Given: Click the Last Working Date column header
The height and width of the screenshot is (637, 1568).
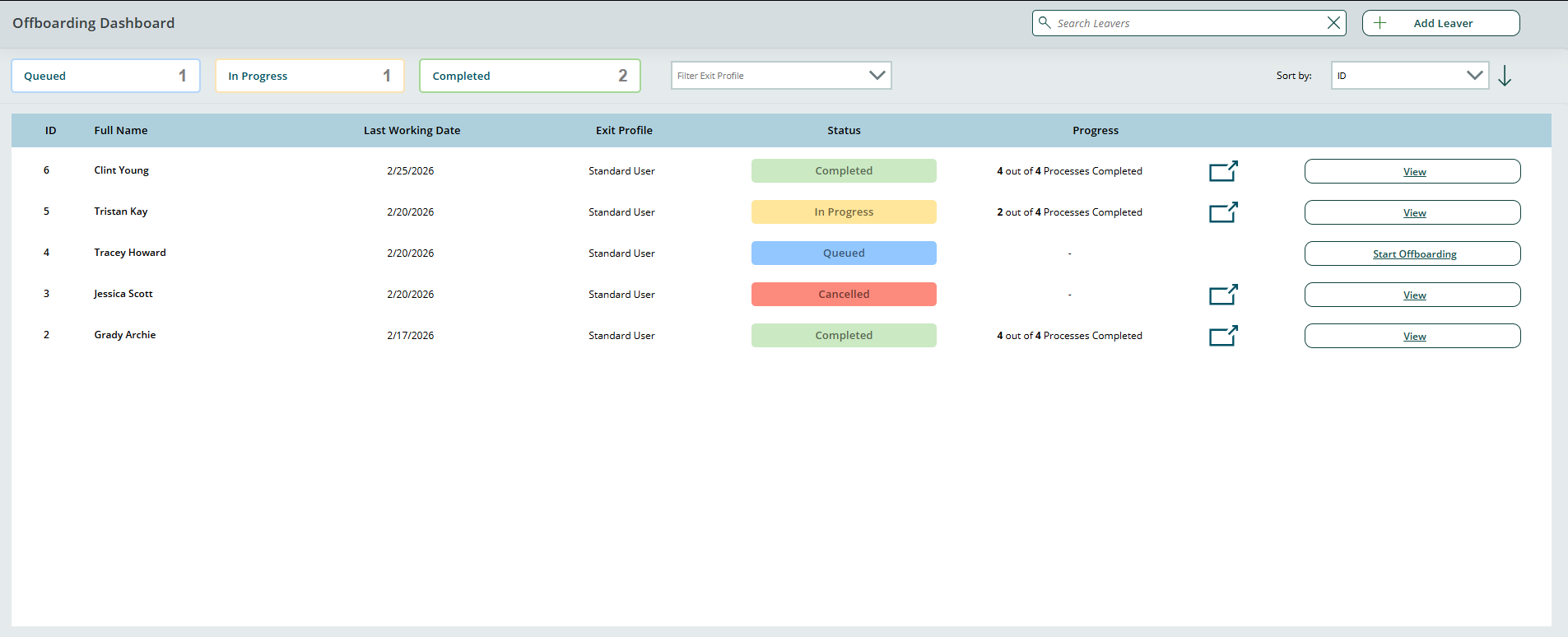Looking at the screenshot, I should tap(412, 130).
